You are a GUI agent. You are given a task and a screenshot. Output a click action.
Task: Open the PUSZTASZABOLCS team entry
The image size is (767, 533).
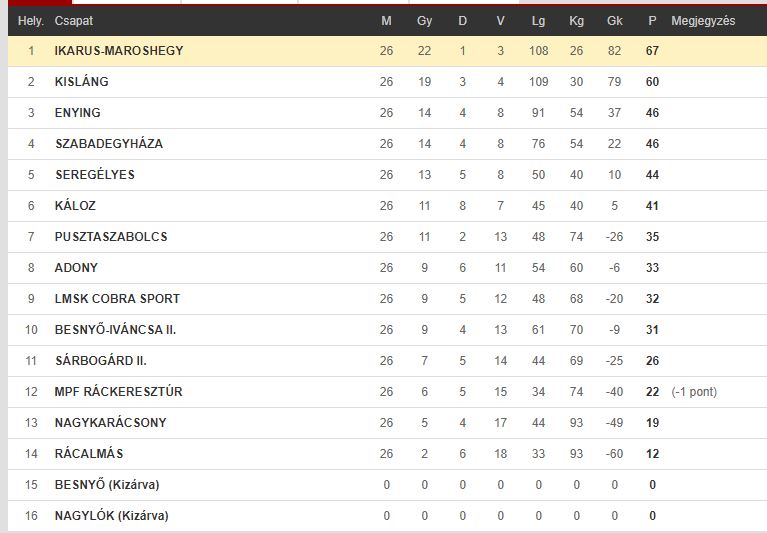(x=111, y=237)
